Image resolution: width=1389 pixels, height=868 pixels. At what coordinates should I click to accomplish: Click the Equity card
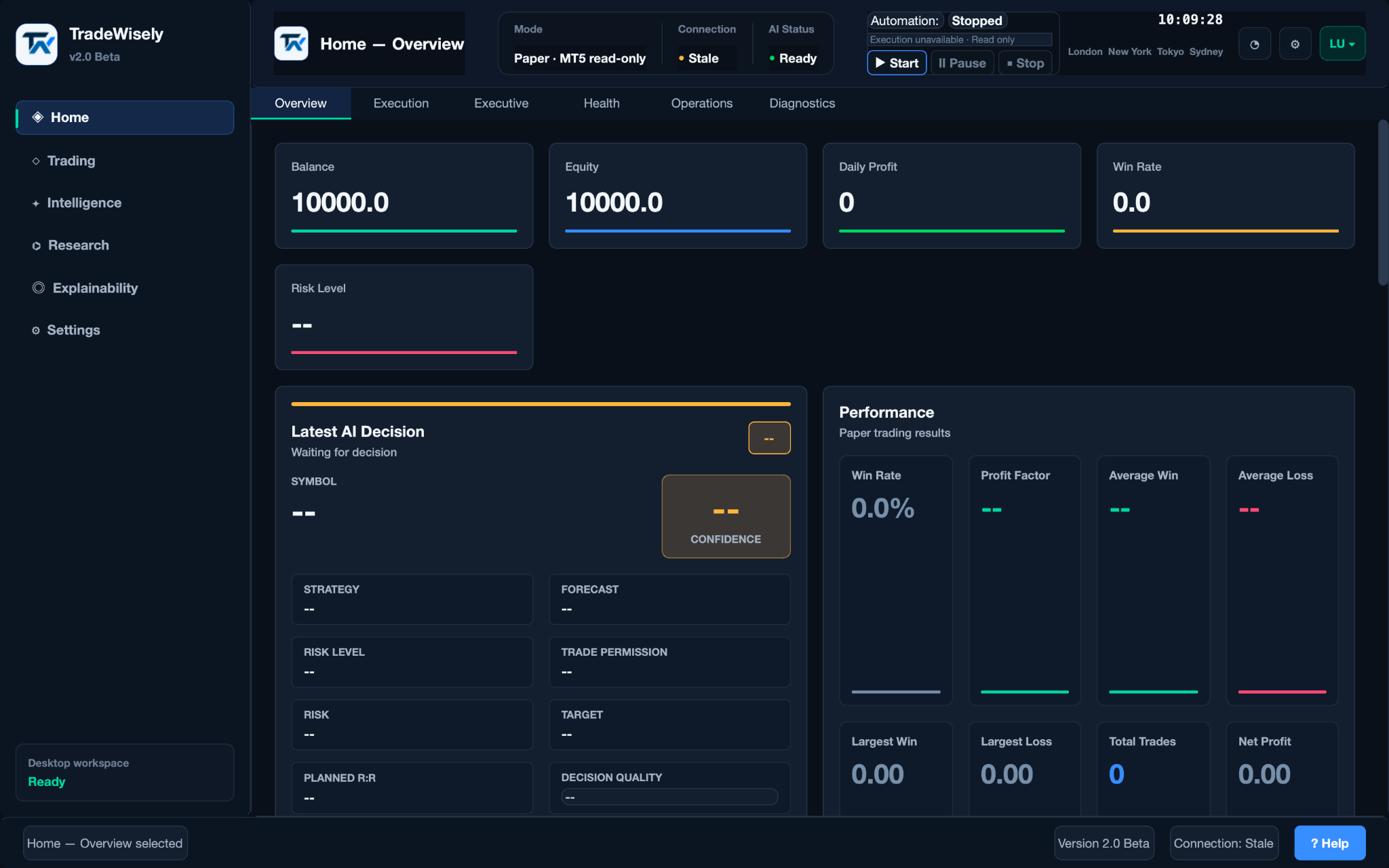click(678, 195)
